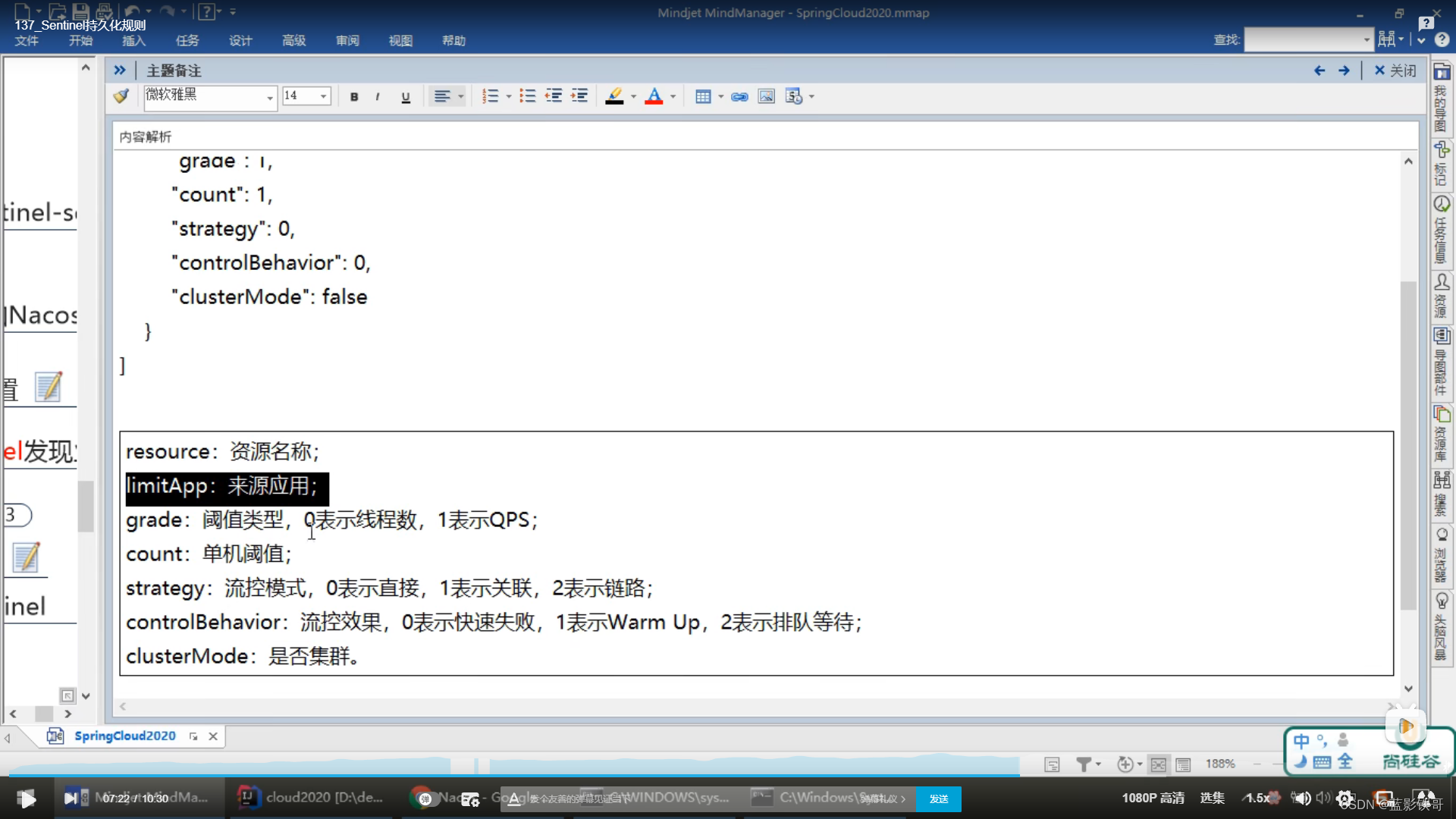Click the clear formatting brush icon
Image resolution: width=1456 pixels, height=819 pixels.
click(x=121, y=96)
